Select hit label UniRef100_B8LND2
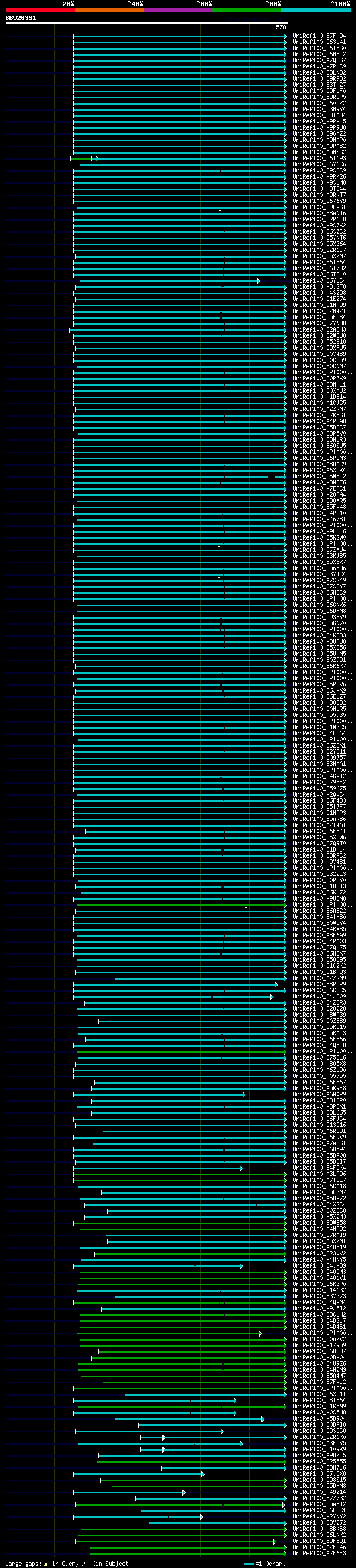This screenshot has height=1568, width=356. (319, 72)
